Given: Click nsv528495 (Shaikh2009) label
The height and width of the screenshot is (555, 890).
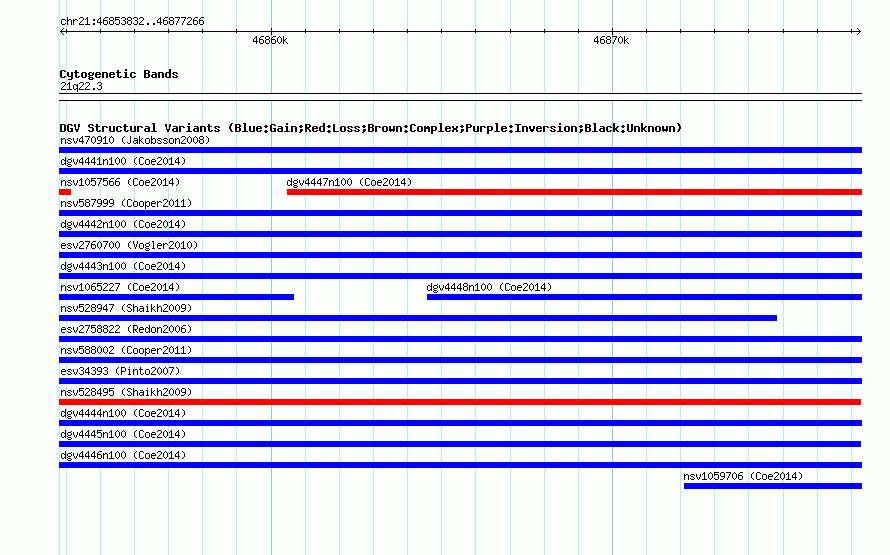Looking at the screenshot, I should (126, 392).
